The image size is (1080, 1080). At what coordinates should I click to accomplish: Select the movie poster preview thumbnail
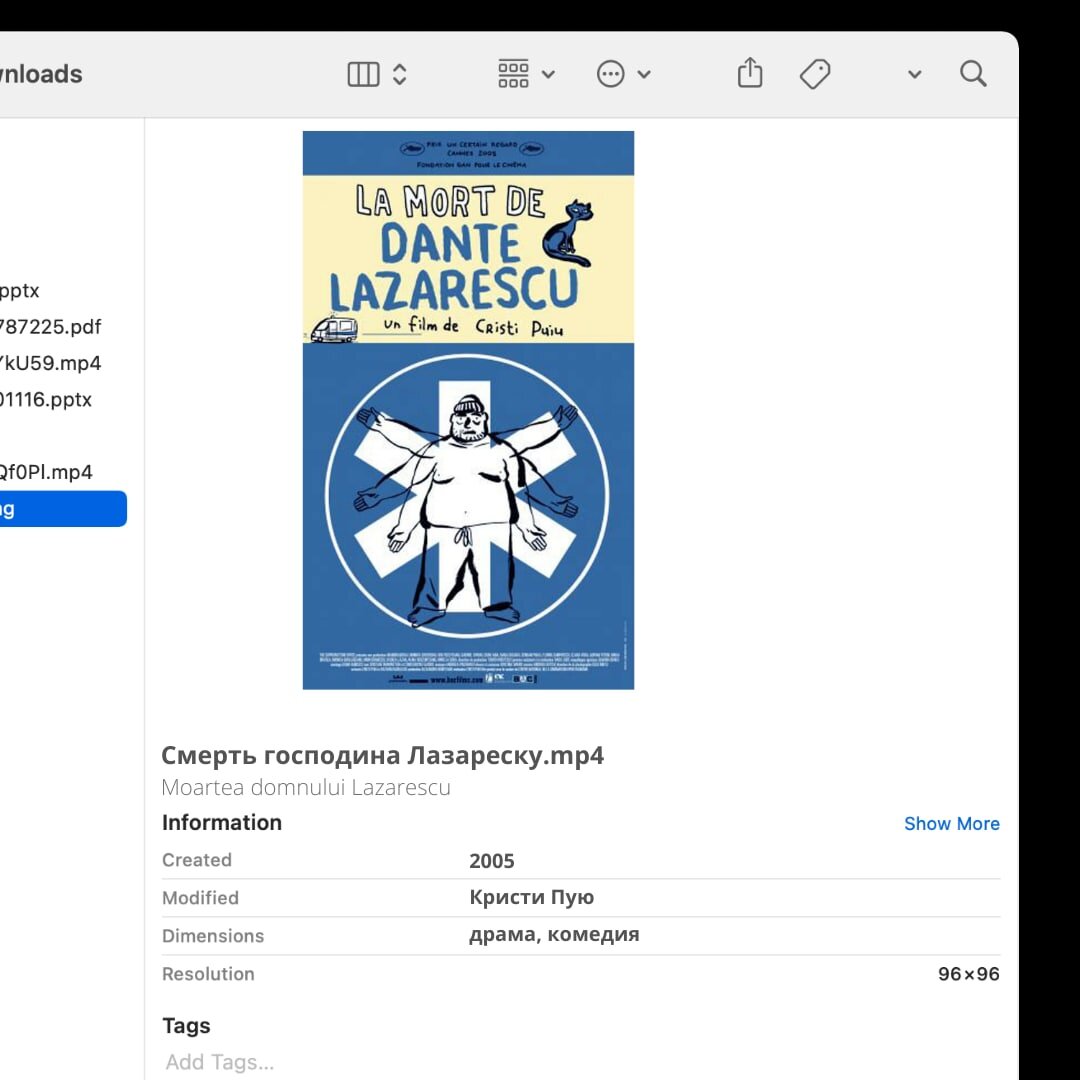[468, 410]
